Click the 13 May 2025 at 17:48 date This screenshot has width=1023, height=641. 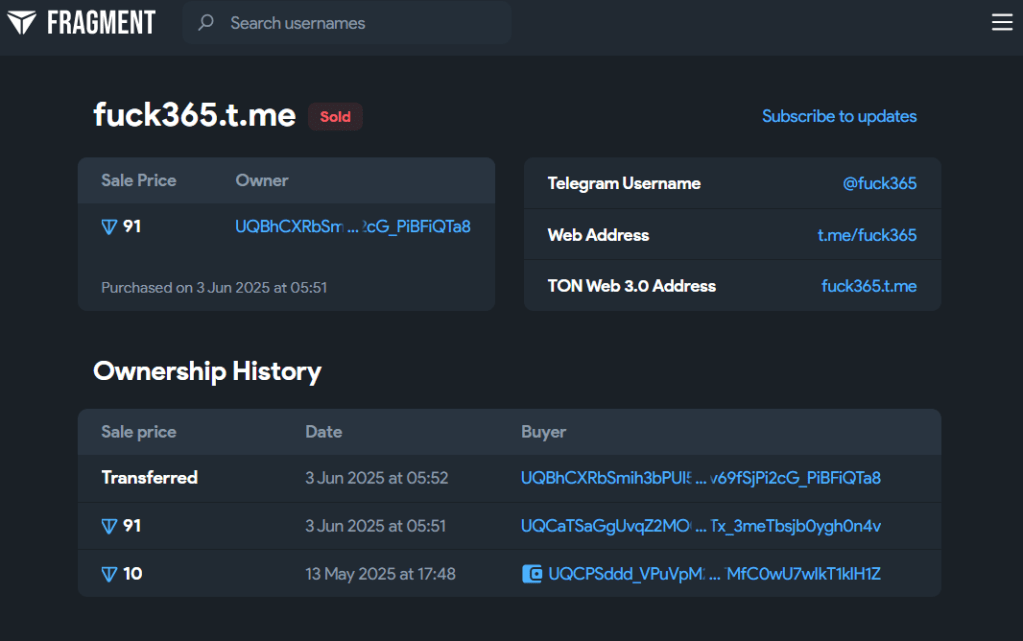[380, 574]
